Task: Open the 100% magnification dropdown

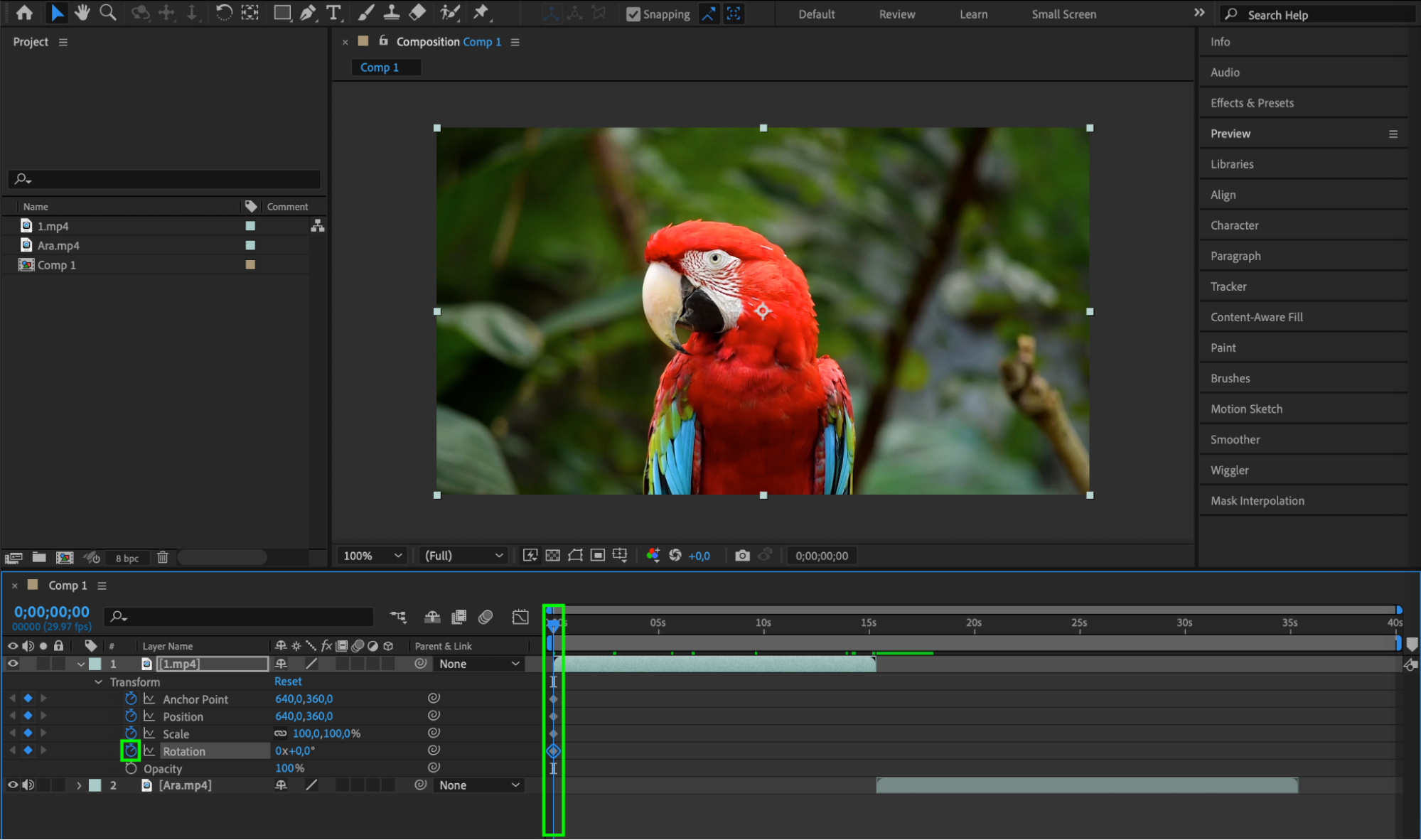Action: 372,556
